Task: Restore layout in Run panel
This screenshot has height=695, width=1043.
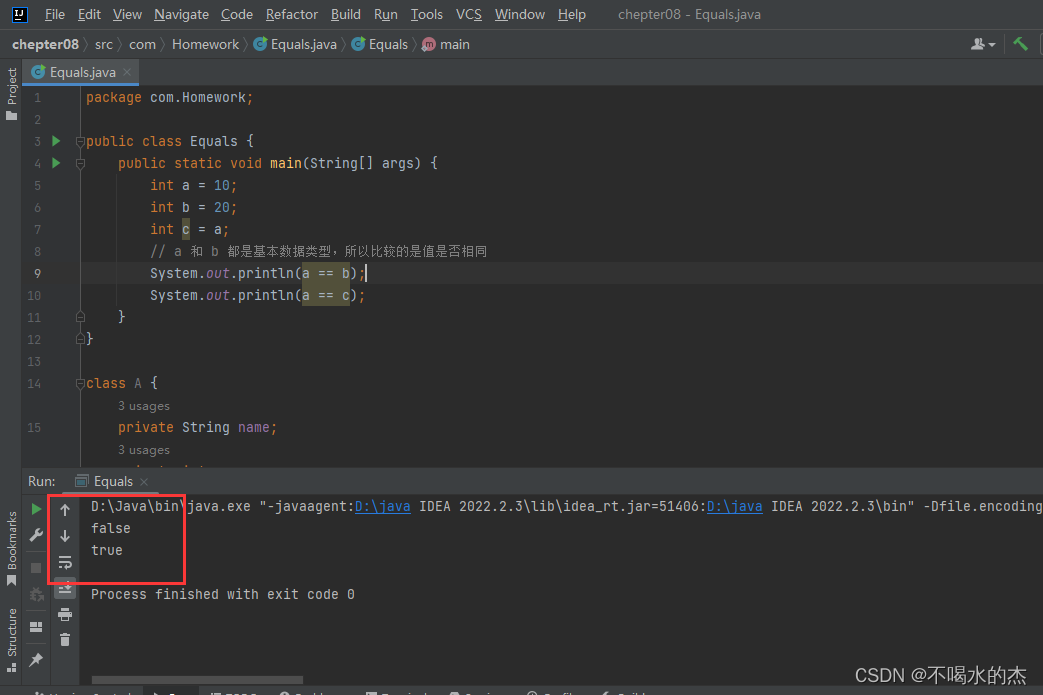Action: coord(36,626)
